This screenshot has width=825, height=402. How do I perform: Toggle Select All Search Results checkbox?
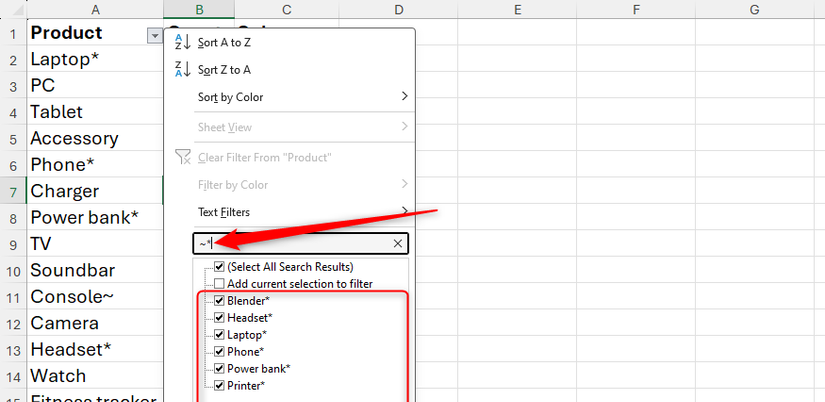point(219,267)
